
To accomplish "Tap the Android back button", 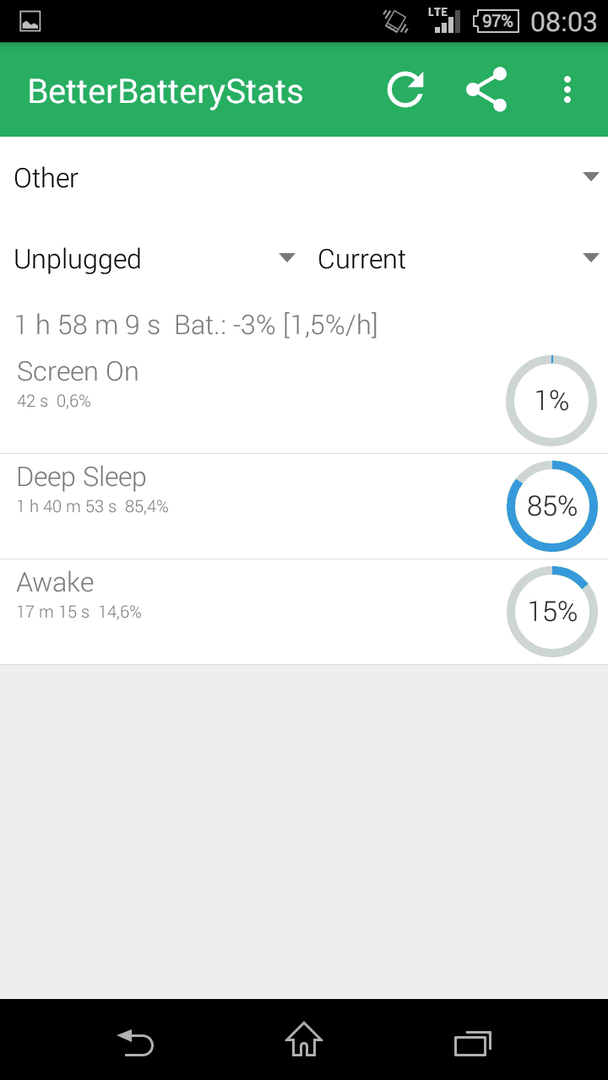I will pyautogui.click(x=135, y=1042).
